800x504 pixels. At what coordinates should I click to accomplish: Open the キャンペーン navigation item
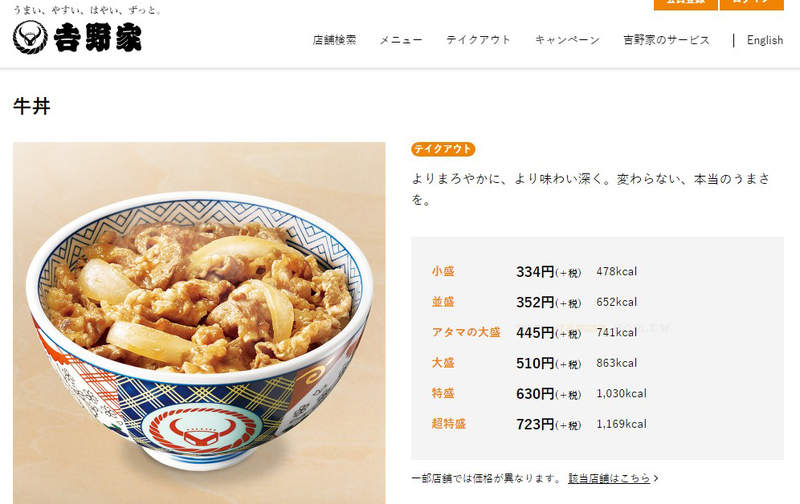point(567,40)
